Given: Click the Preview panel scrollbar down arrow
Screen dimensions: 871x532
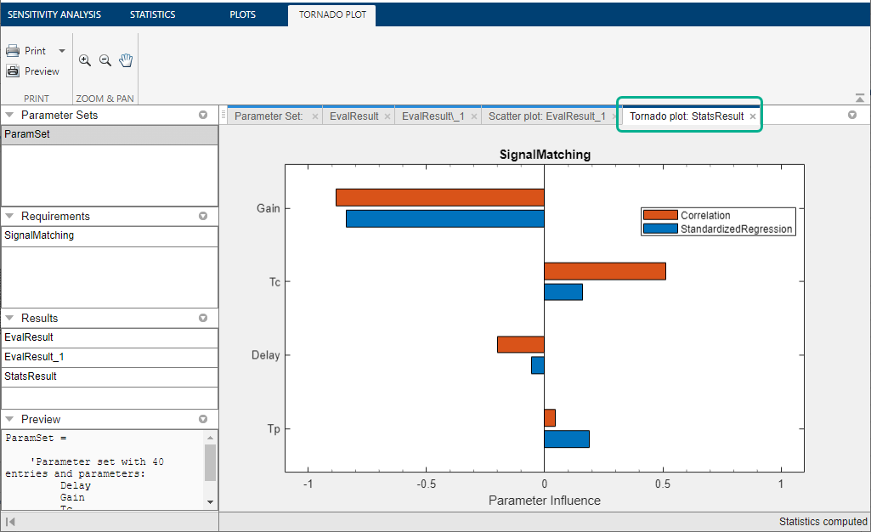Looking at the screenshot, I should tap(210, 502).
